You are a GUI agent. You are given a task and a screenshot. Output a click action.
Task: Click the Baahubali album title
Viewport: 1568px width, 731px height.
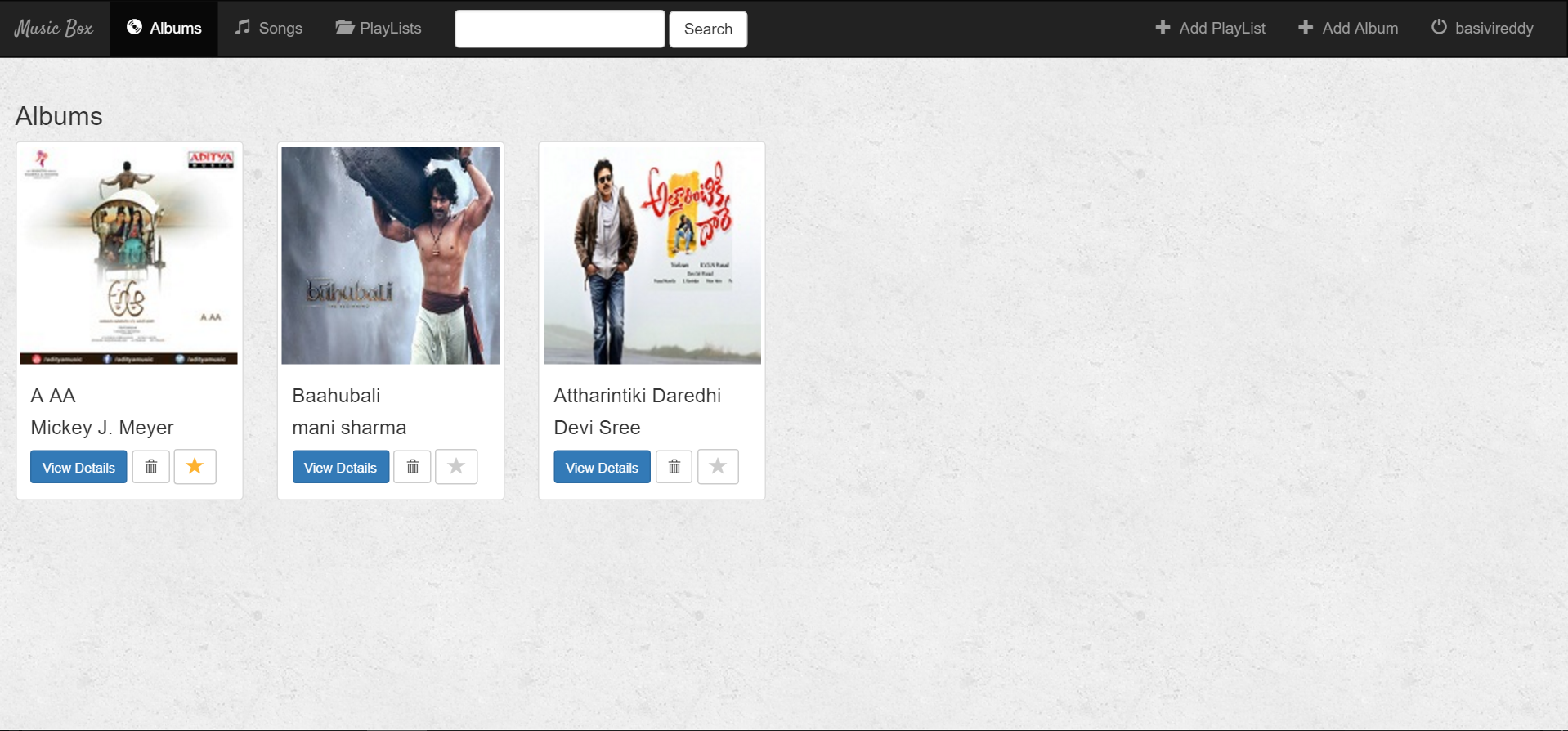pos(336,396)
